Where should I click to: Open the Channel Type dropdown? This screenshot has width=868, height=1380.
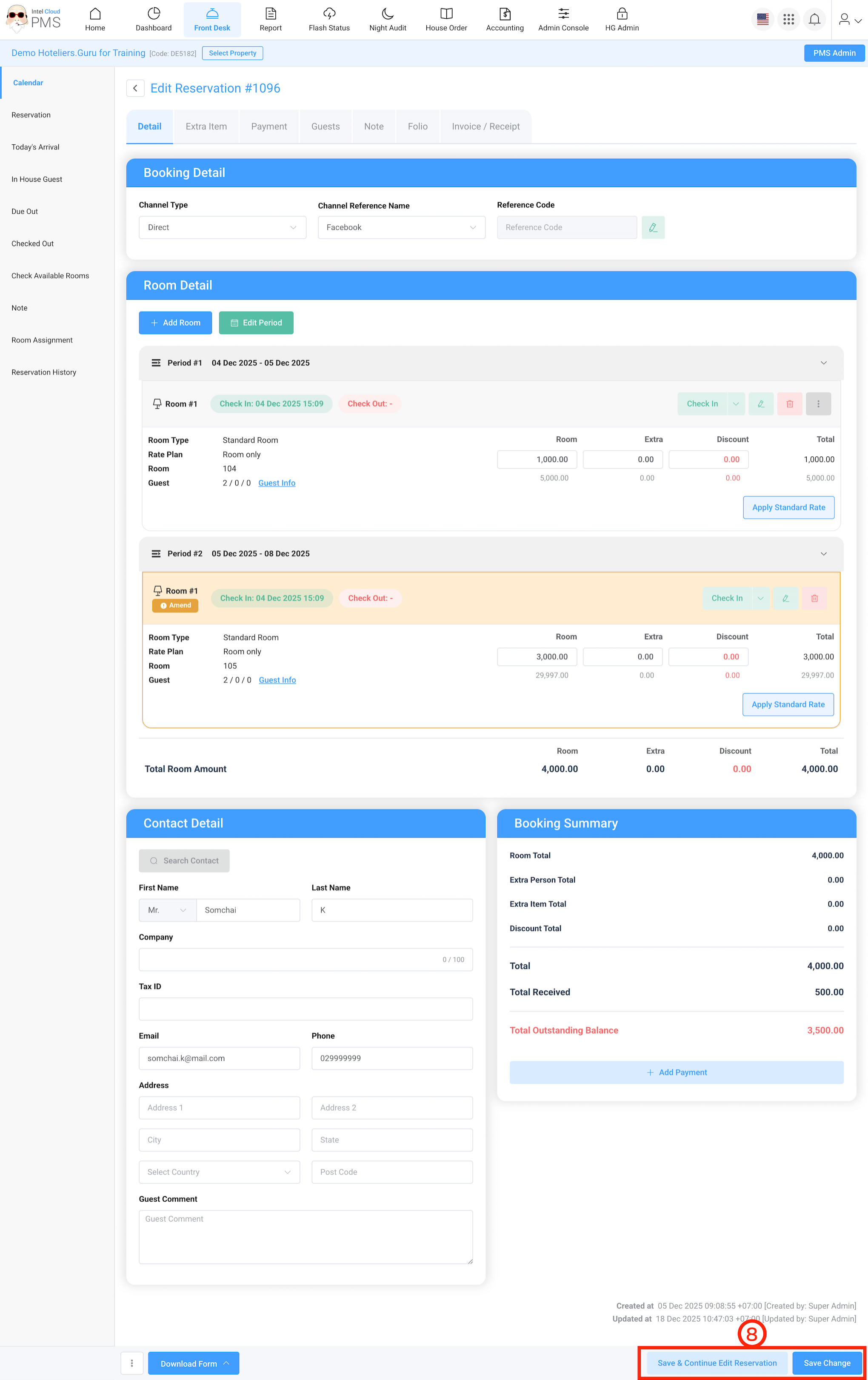[222, 227]
